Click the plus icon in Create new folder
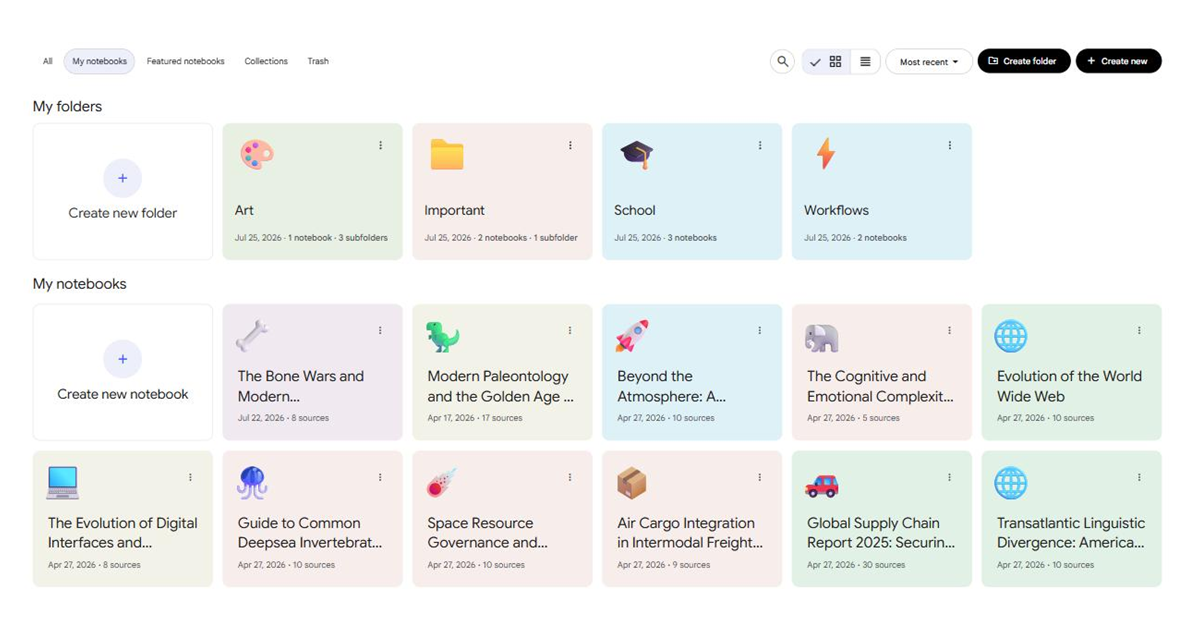This screenshot has width=1200, height=630. click(123, 178)
